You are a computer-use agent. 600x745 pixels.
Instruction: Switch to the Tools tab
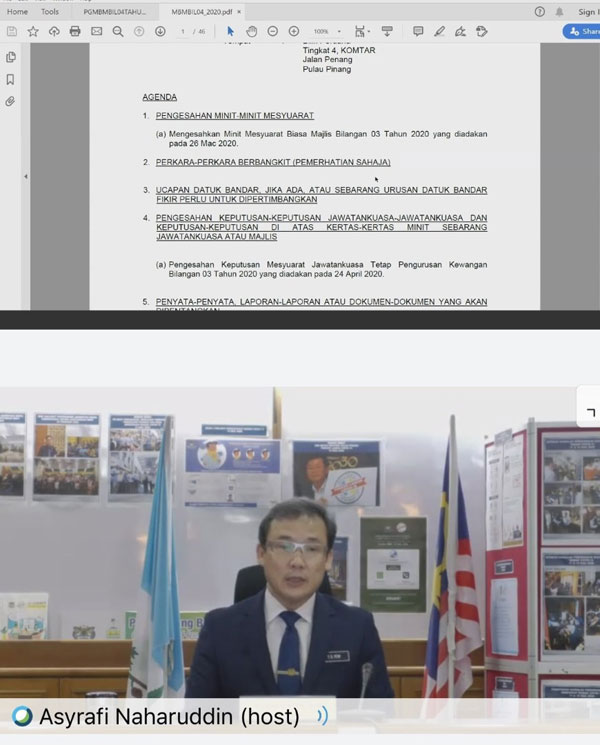50,11
